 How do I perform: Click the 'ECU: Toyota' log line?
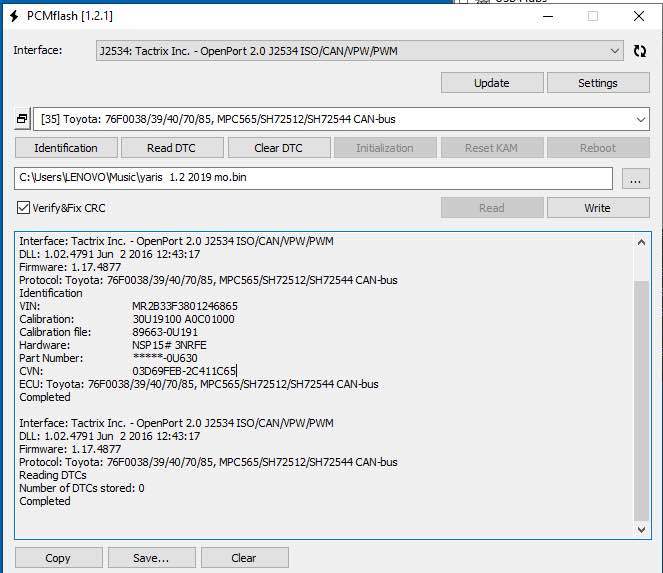click(x=199, y=384)
